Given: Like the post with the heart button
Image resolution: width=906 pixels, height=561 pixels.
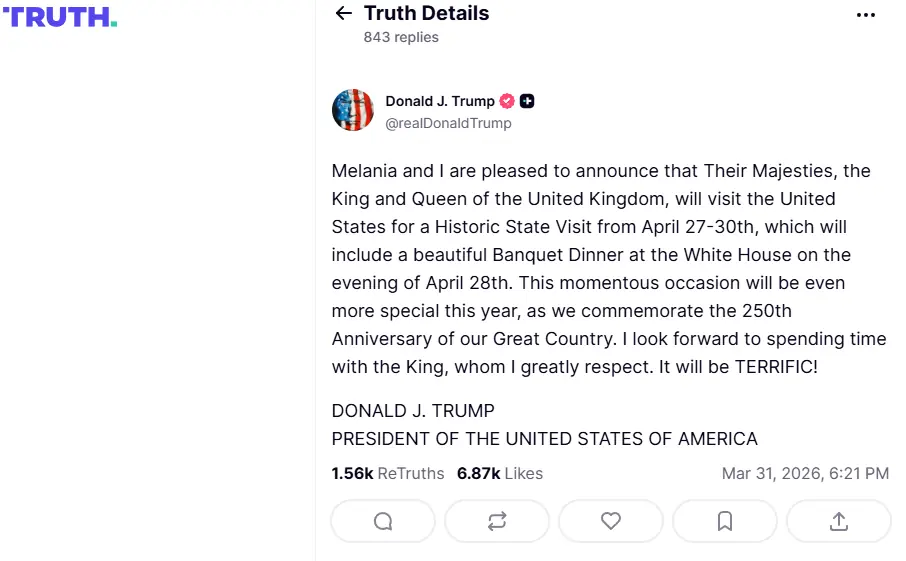Looking at the screenshot, I should pos(611,521).
